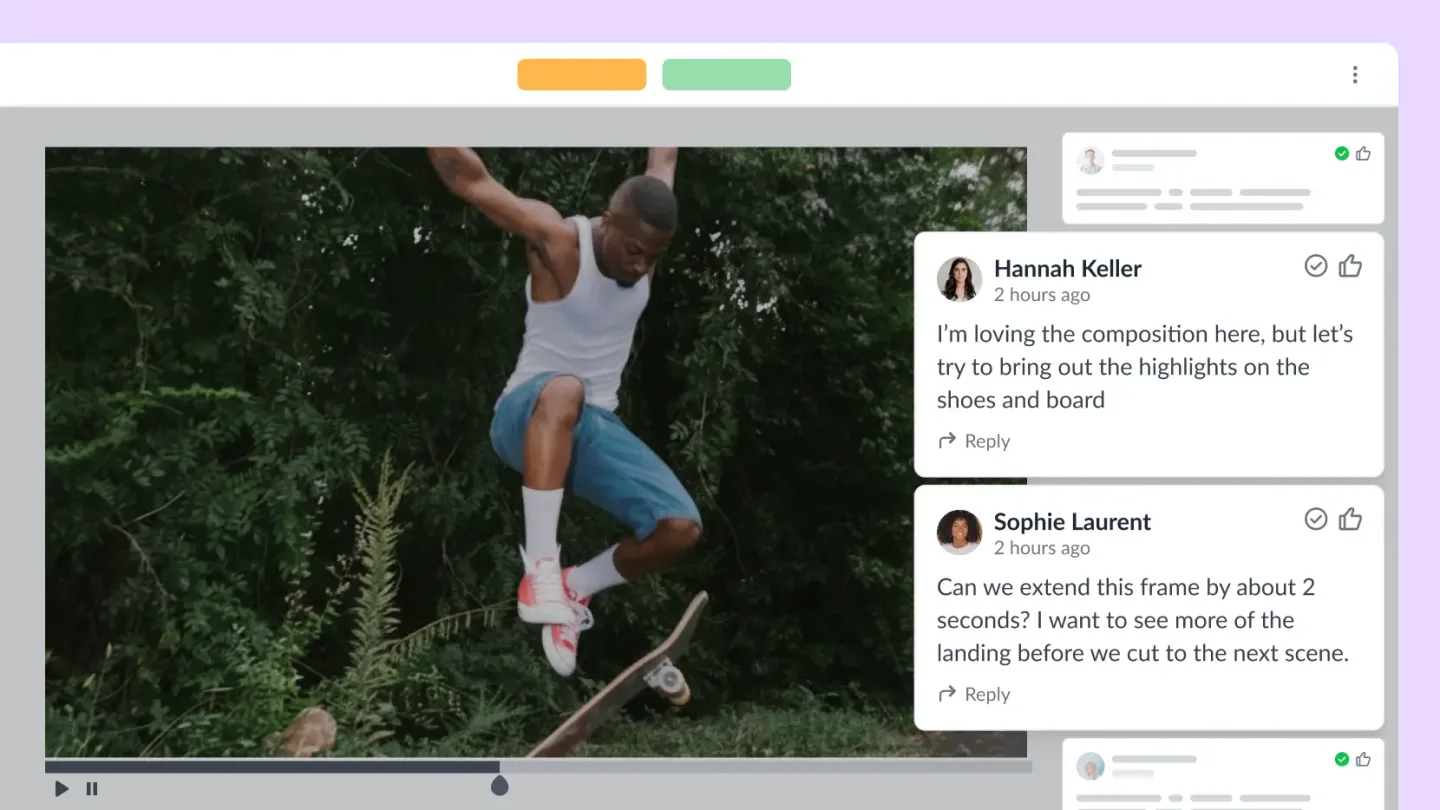
Task: Click the green resolved check on the bottom comment card
Action: point(1342,759)
